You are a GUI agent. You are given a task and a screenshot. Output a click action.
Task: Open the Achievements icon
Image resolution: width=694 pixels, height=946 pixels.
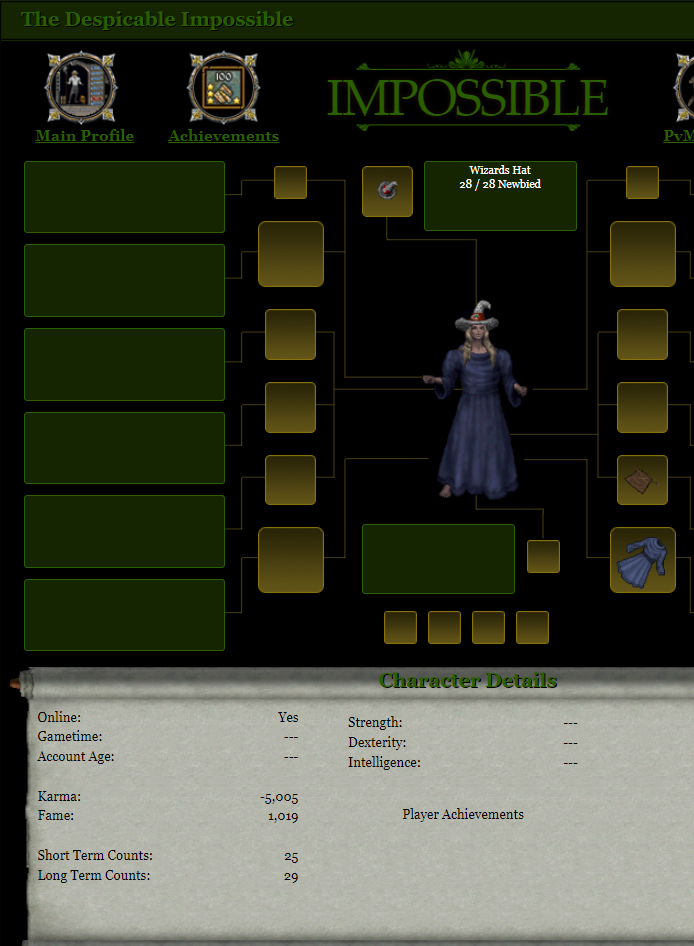224,88
